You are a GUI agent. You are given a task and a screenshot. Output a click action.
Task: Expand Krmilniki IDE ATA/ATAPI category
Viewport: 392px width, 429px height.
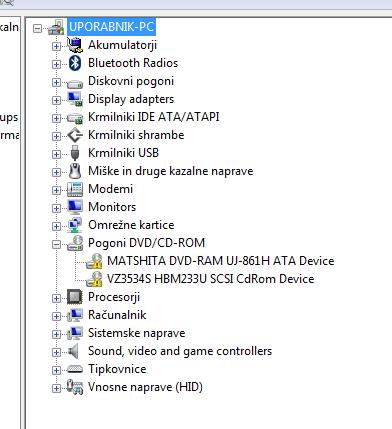click(x=56, y=118)
